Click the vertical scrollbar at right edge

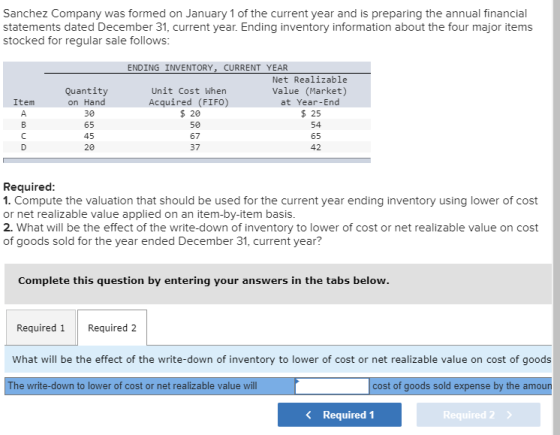(556, 218)
